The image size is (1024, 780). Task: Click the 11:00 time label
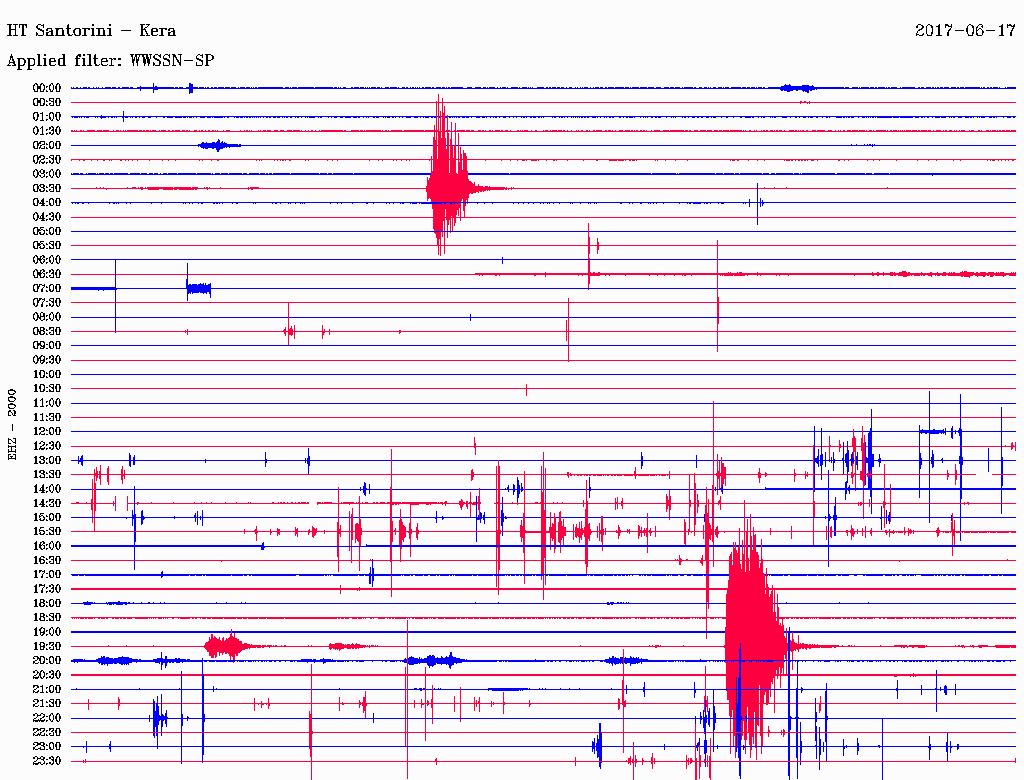click(47, 403)
